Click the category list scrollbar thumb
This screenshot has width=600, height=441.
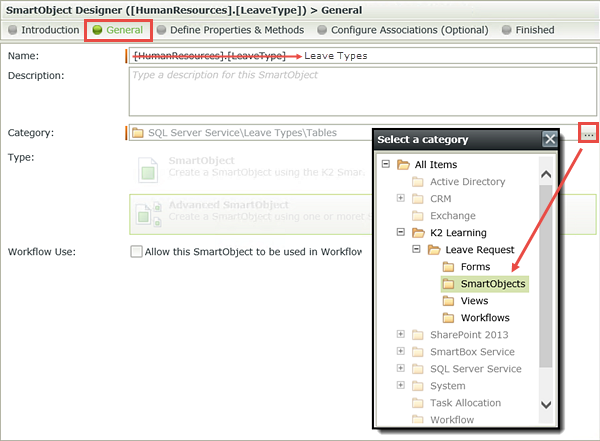tap(546, 276)
